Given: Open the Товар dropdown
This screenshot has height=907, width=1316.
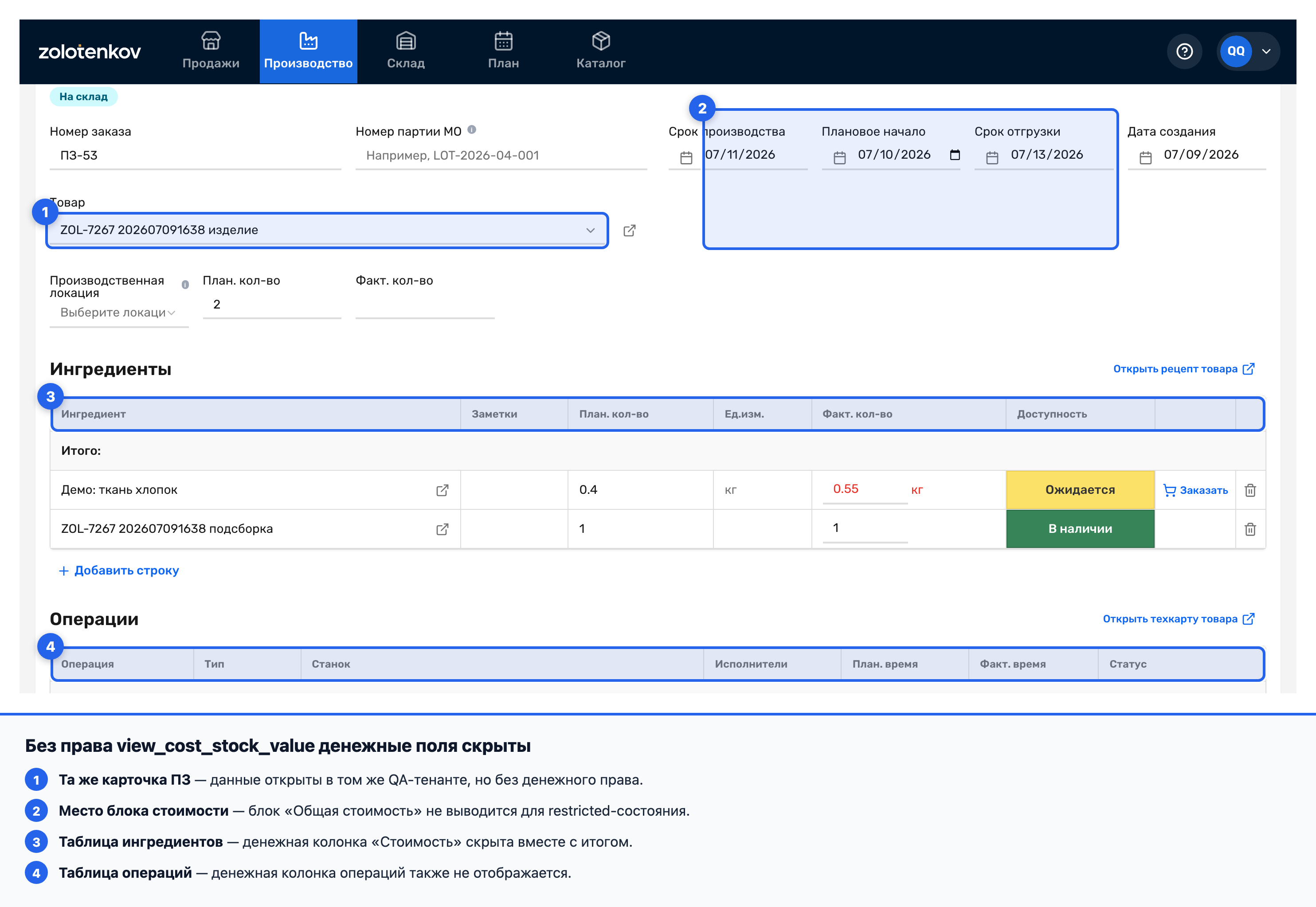Looking at the screenshot, I should tap(327, 230).
